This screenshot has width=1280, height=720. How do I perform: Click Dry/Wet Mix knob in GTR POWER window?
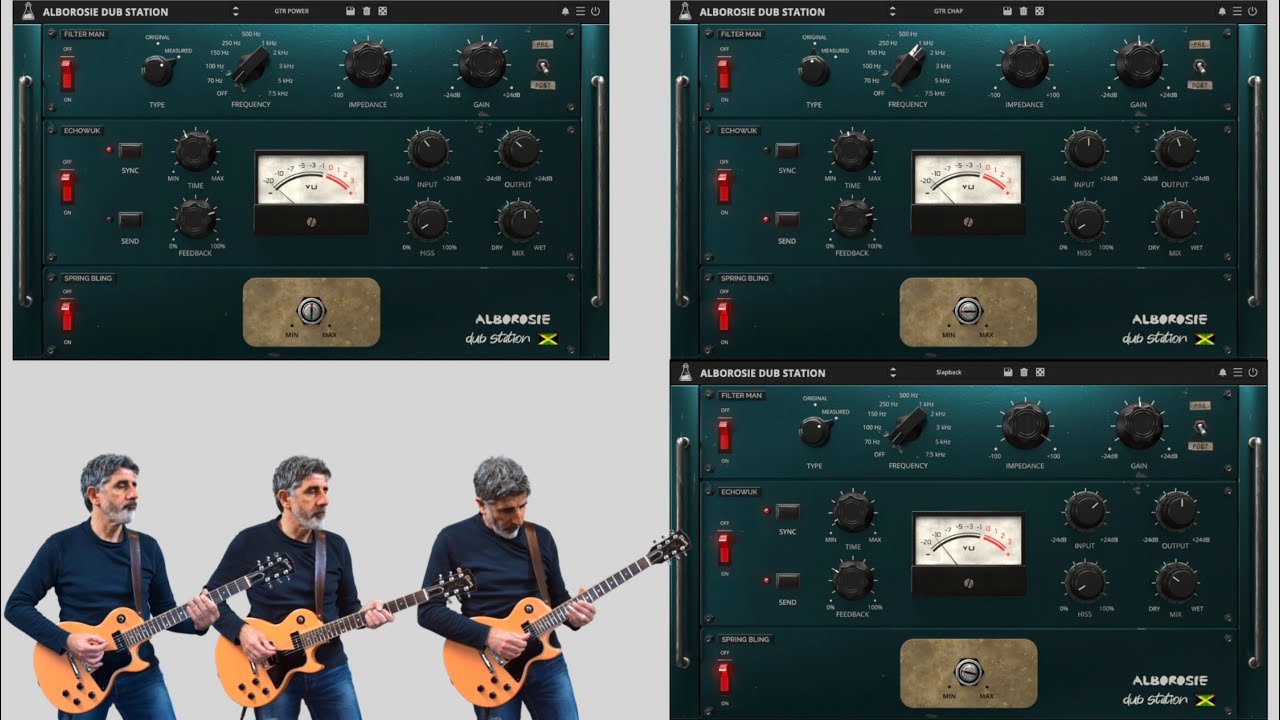519,220
